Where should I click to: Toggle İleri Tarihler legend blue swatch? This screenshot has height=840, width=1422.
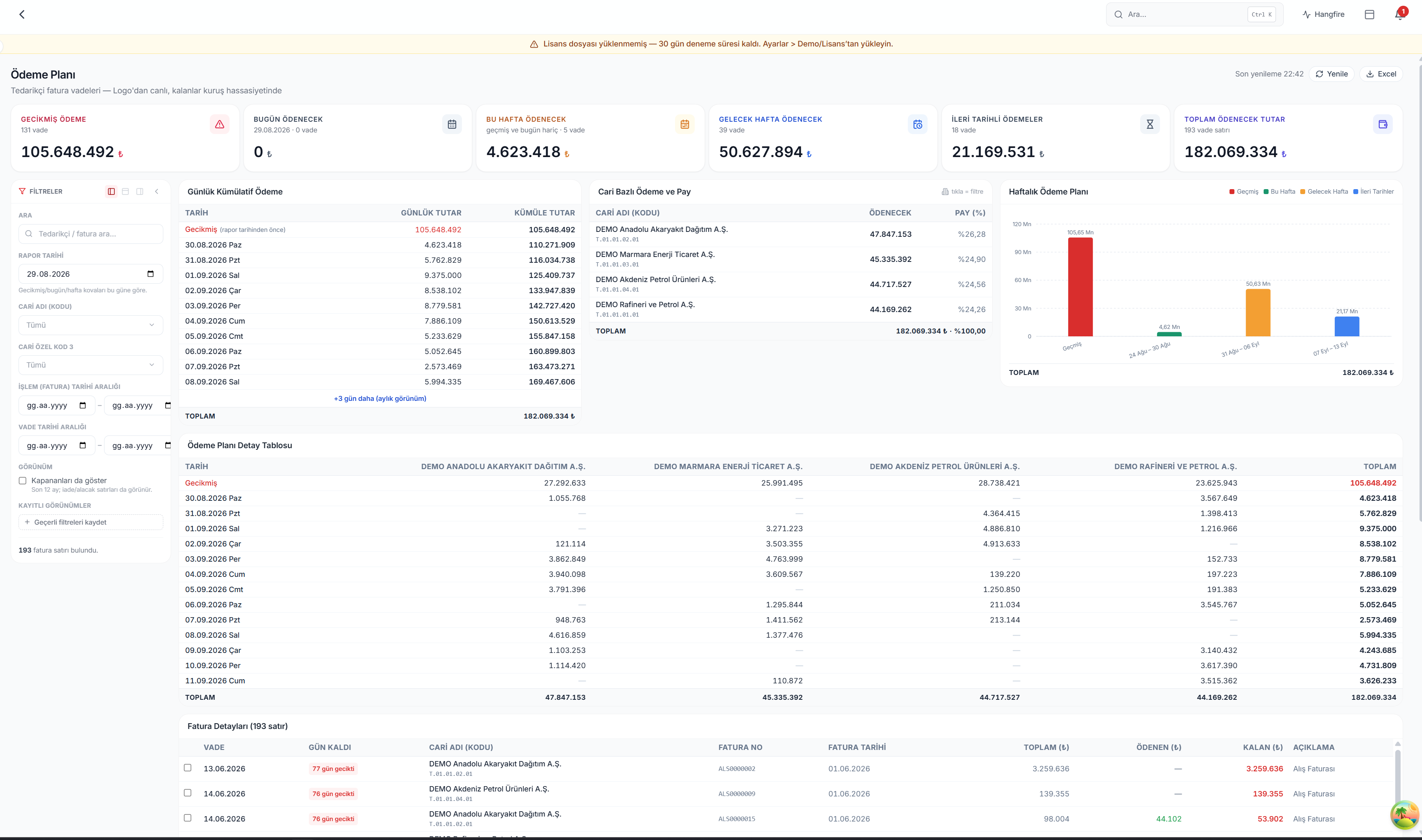pos(1356,191)
